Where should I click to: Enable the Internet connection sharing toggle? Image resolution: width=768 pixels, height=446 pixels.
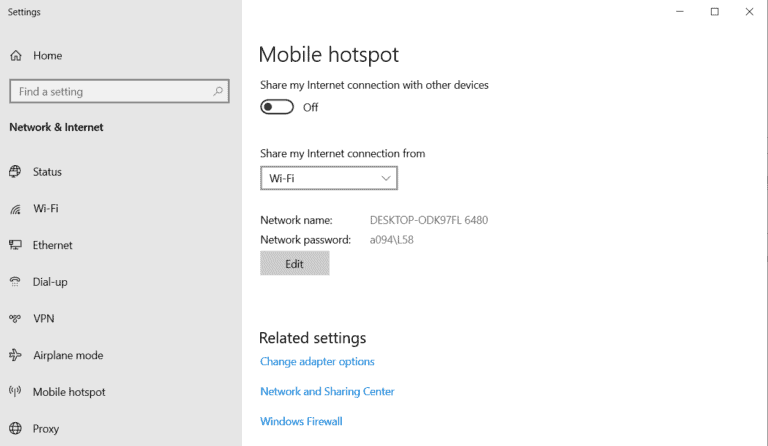(277, 107)
